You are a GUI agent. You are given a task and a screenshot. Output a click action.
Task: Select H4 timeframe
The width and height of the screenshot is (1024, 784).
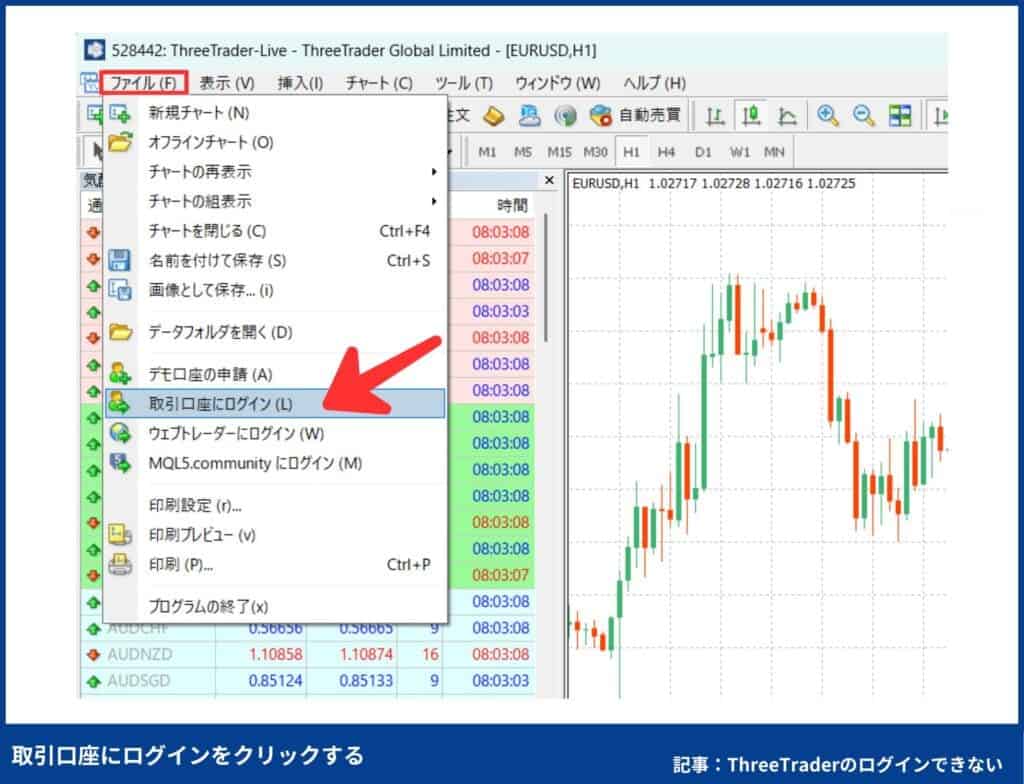(666, 152)
